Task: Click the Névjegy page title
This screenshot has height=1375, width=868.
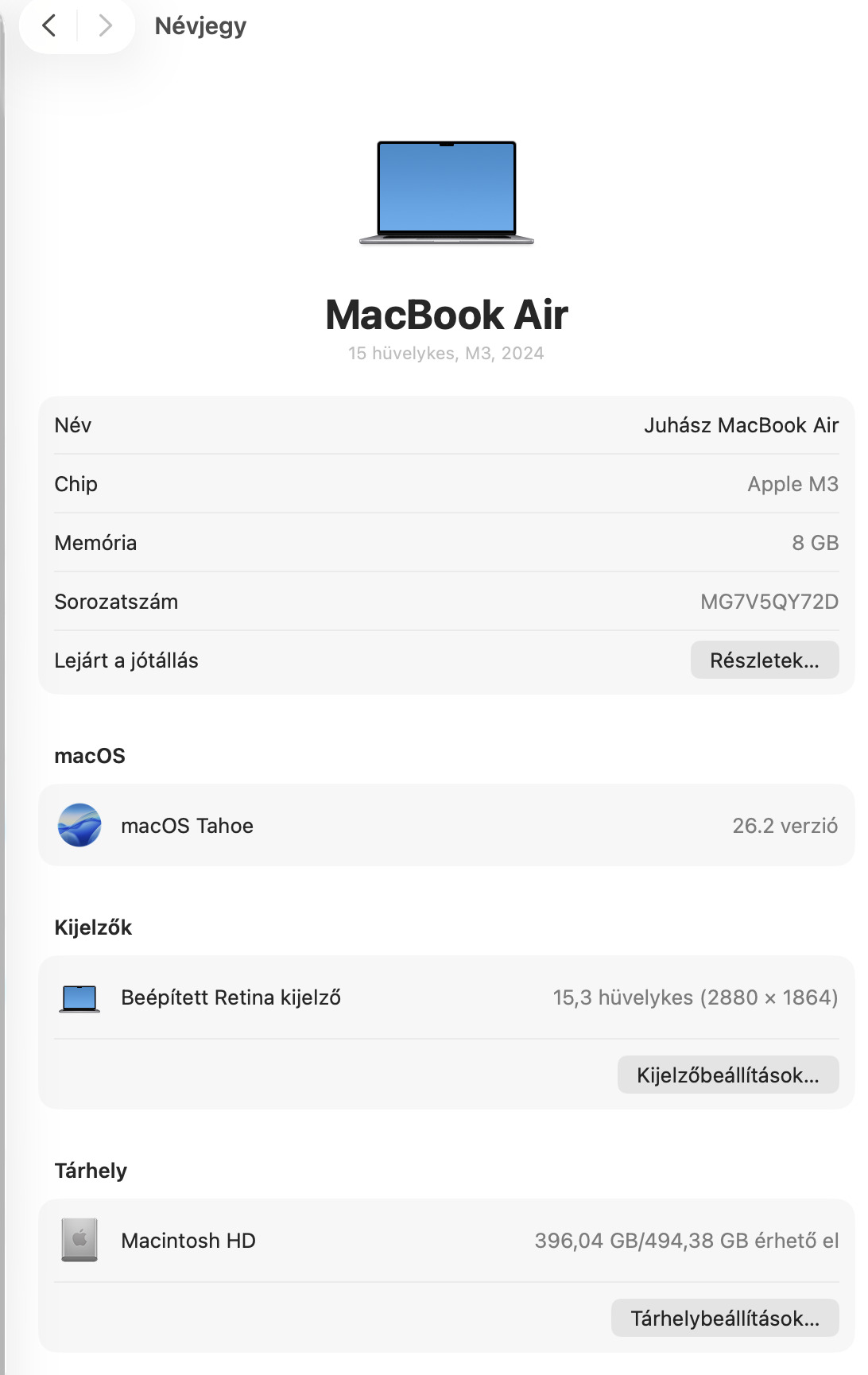Action: click(x=200, y=26)
